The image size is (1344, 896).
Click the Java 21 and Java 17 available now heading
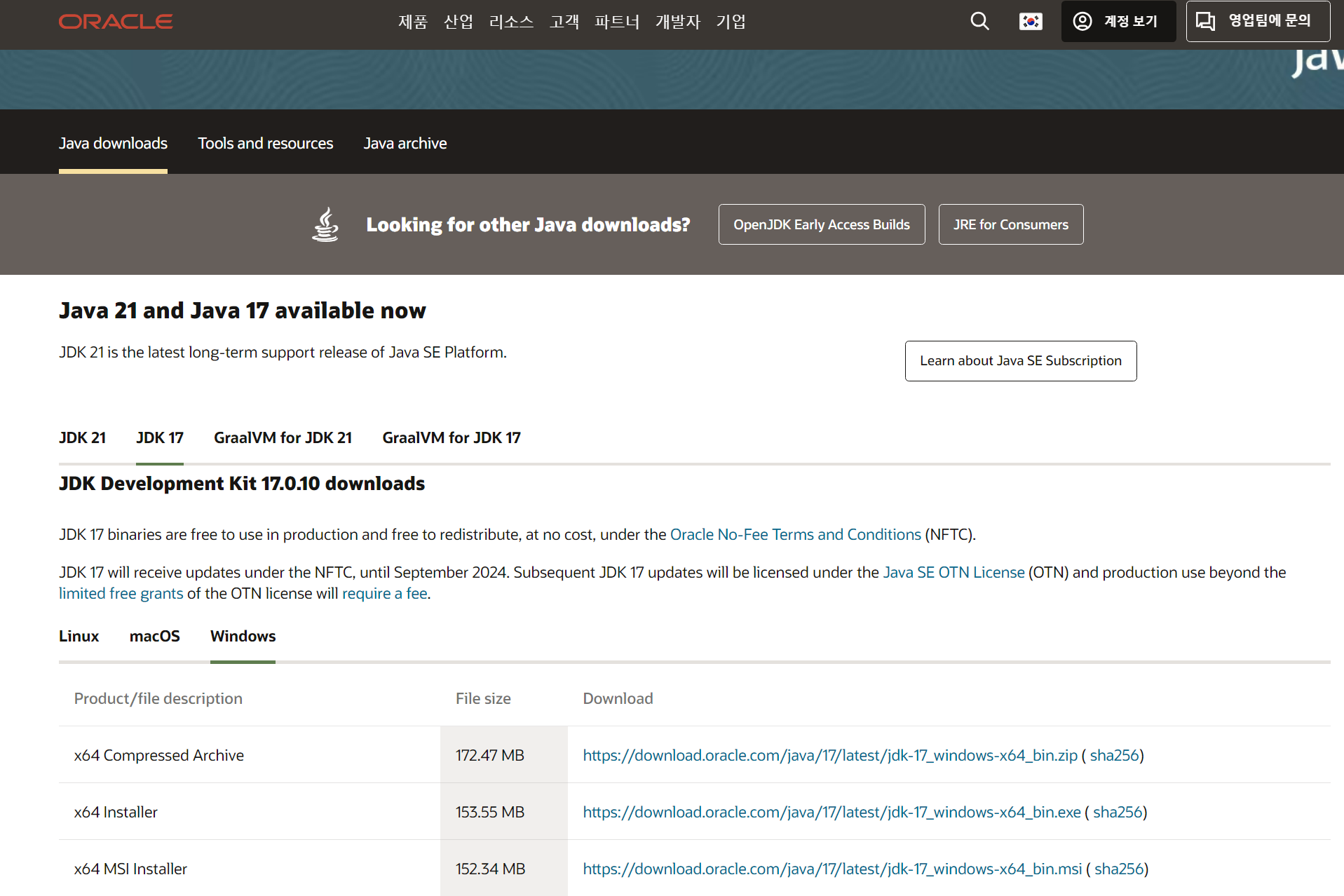pos(243,311)
